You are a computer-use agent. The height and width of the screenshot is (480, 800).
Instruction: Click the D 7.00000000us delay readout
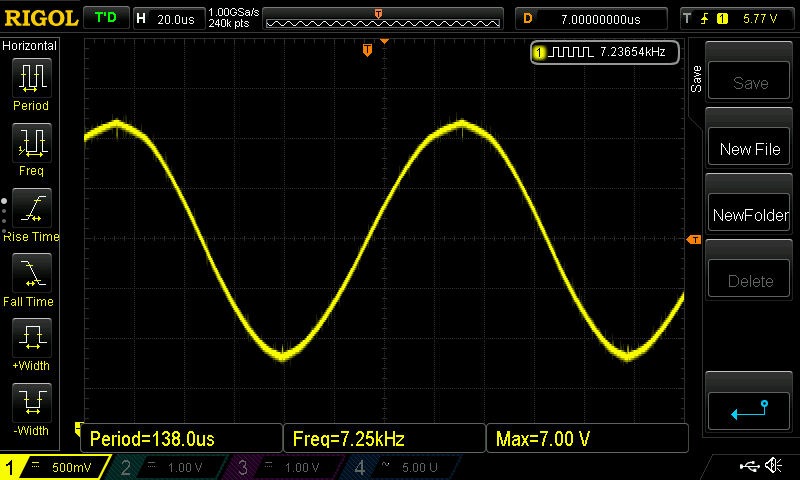pos(591,19)
